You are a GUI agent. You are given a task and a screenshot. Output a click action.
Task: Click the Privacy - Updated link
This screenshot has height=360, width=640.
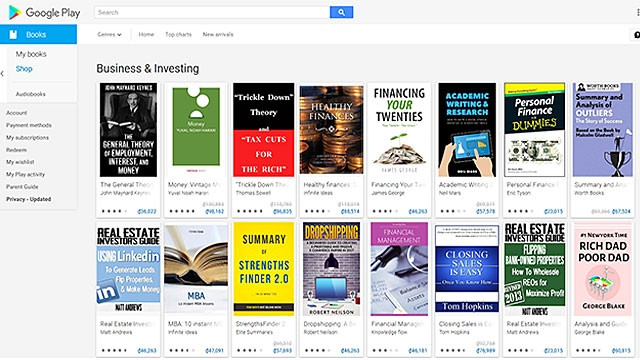29,199
